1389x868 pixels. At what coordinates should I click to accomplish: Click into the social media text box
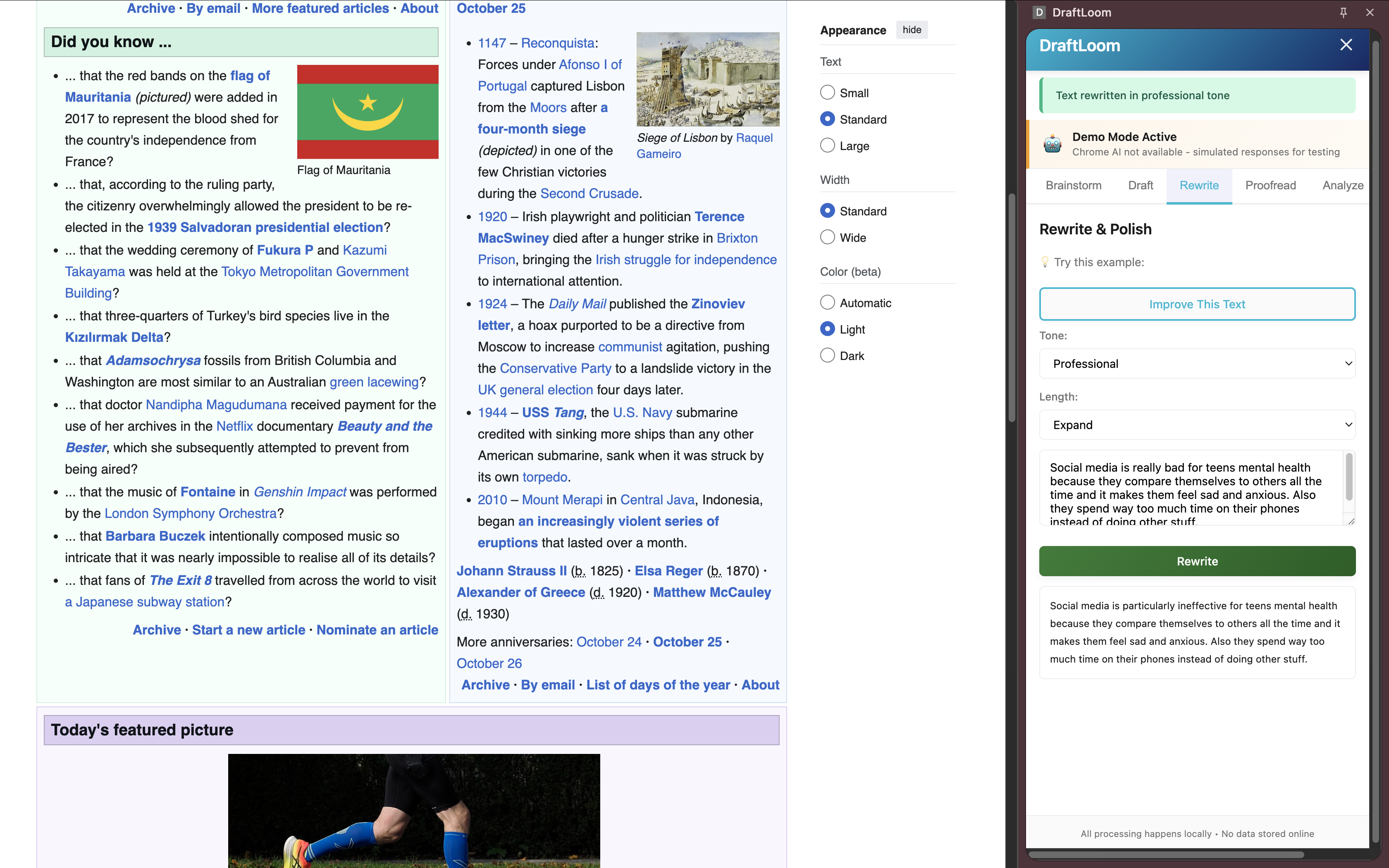click(1191, 488)
